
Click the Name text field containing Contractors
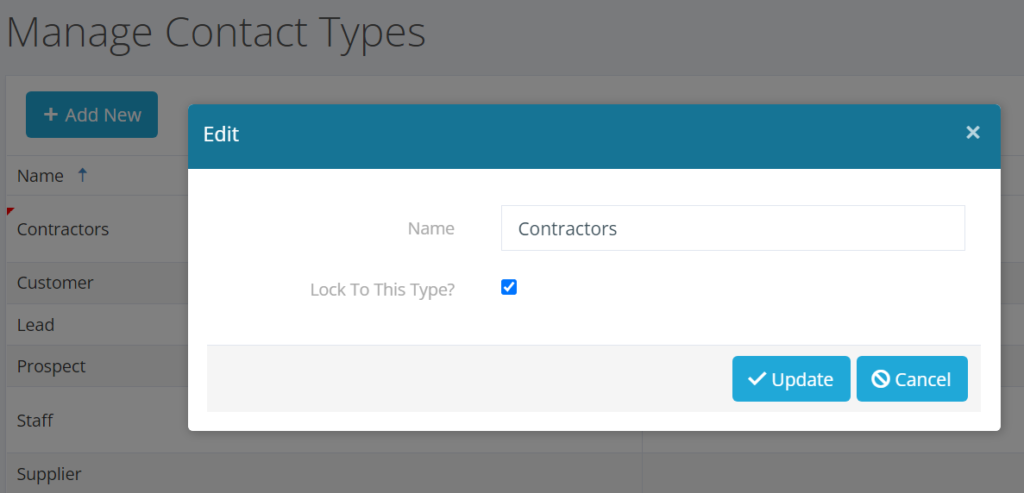[x=732, y=229]
